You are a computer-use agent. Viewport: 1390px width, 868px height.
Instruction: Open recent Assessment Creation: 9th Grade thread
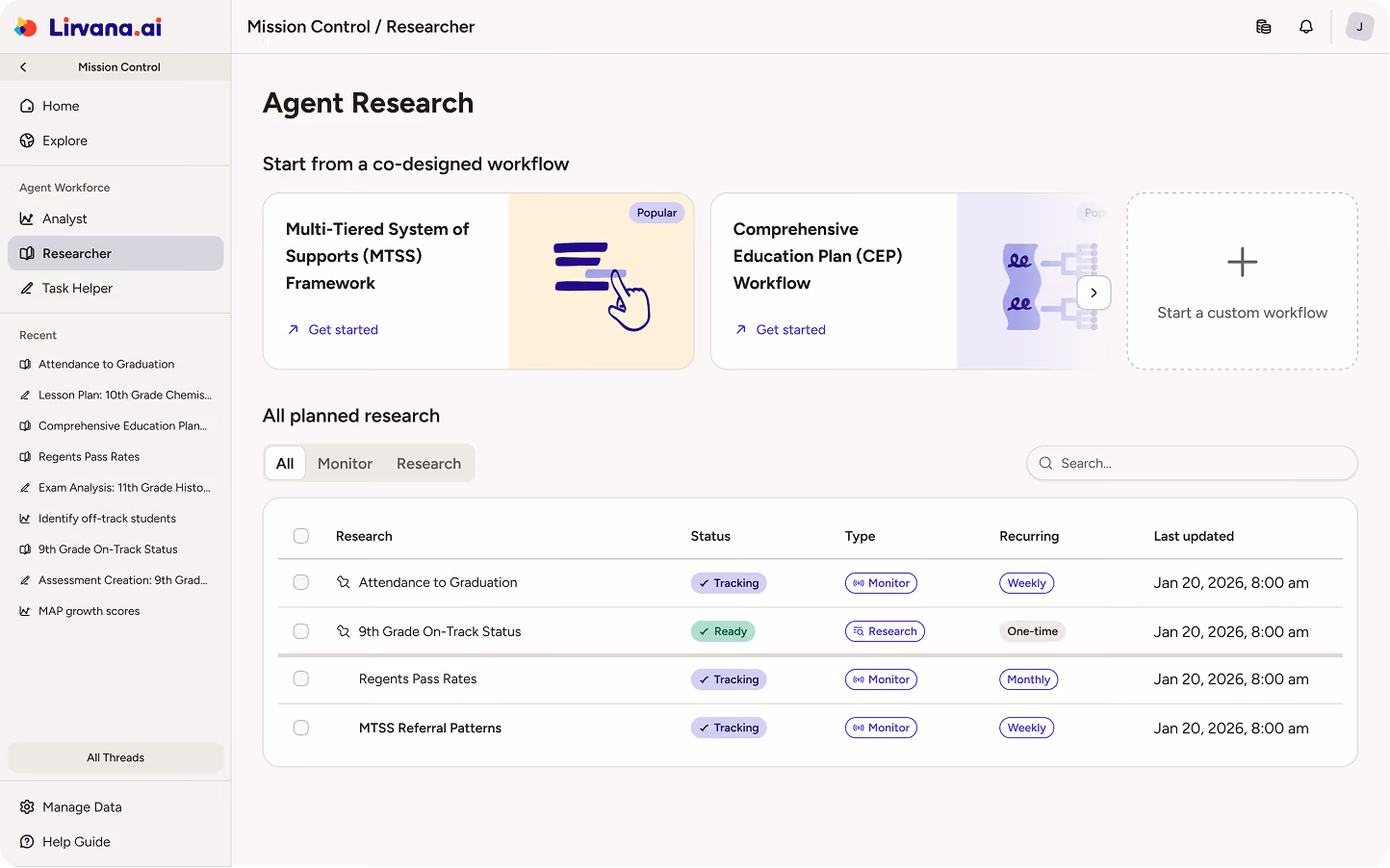pyautogui.click(x=116, y=579)
